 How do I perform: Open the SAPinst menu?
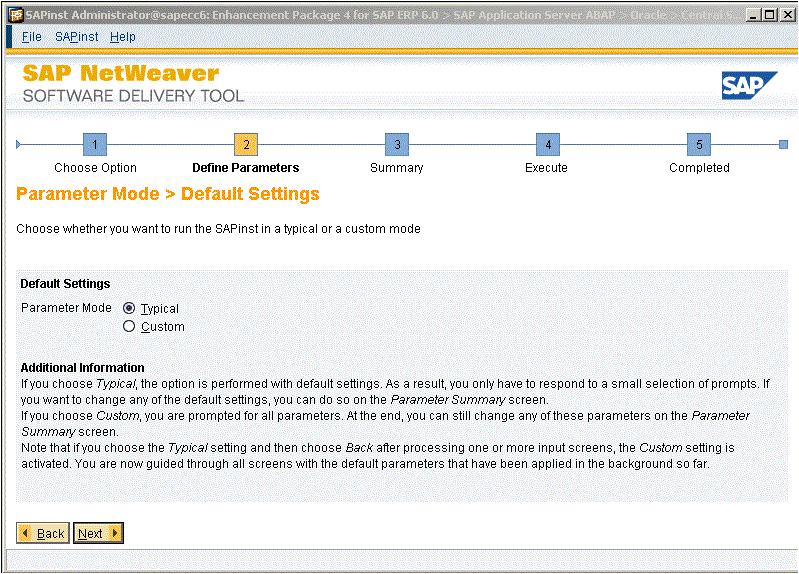[x=76, y=37]
